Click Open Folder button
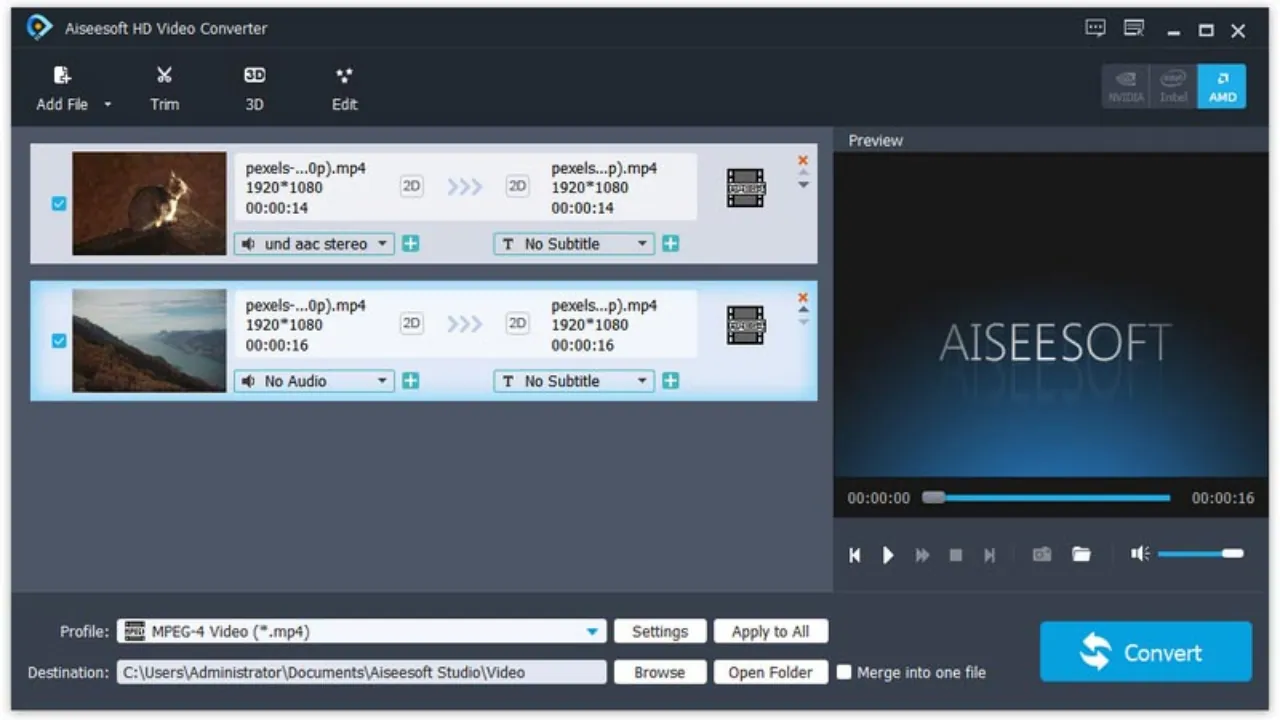This screenshot has height=720, width=1280. point(770,673)
